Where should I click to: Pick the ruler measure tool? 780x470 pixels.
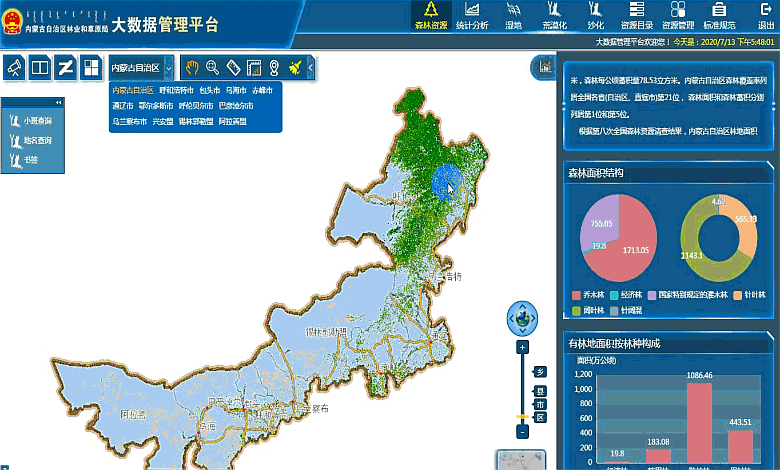tap(233, 68)
